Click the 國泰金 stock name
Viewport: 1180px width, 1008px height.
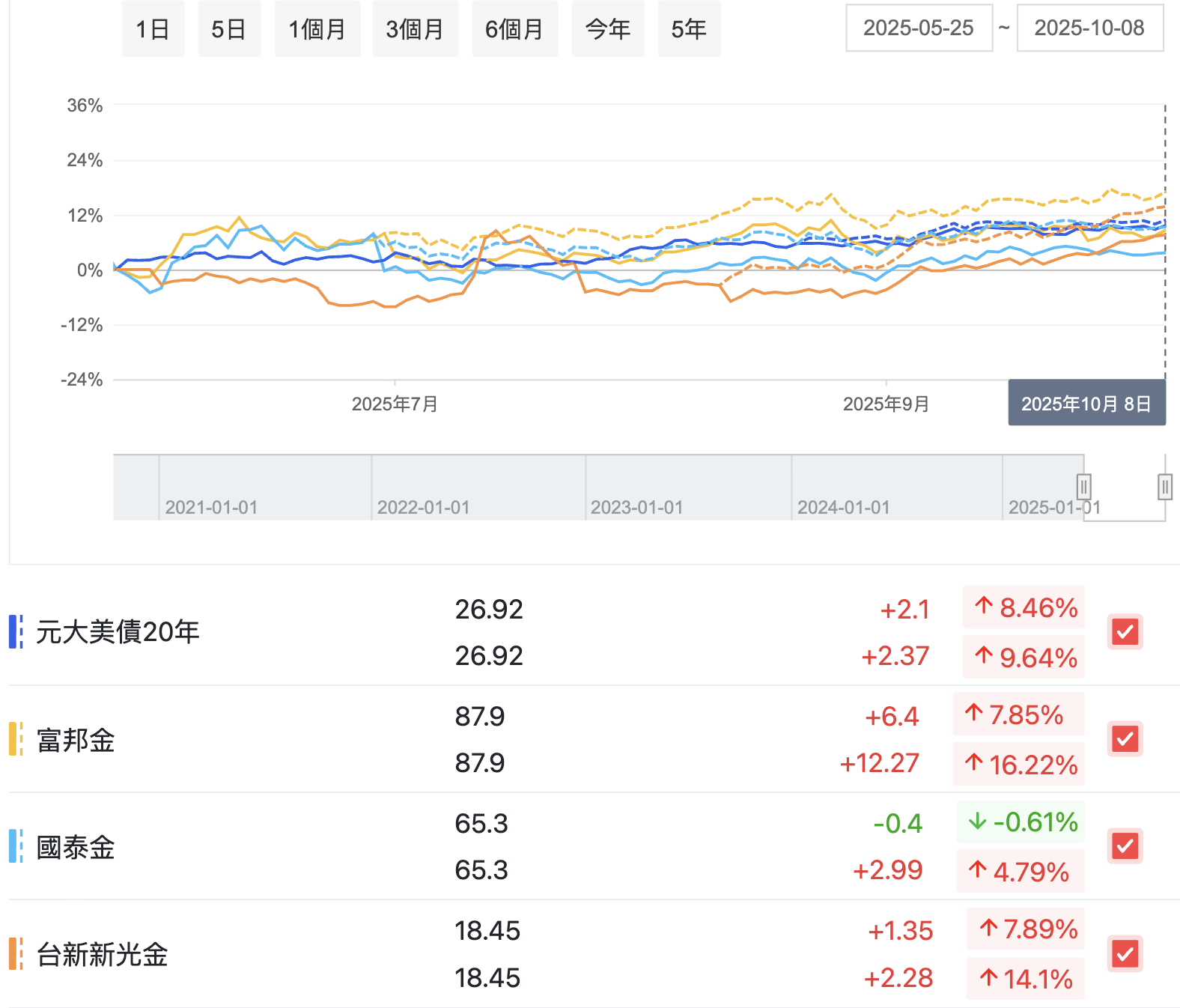click(76, 848)
